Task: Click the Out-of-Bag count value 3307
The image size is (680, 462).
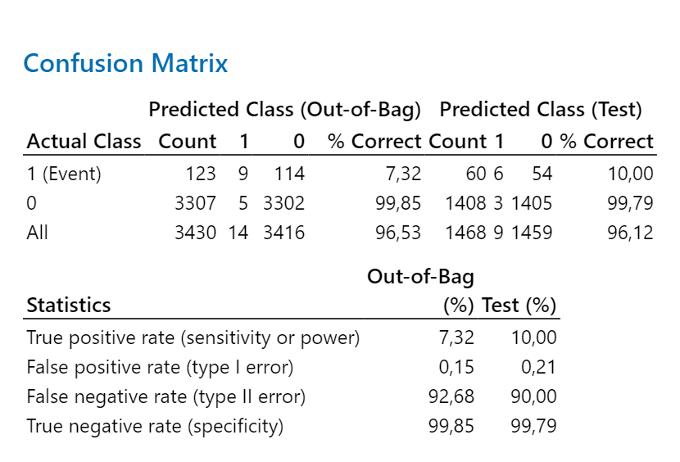Action: click(195, 203)
